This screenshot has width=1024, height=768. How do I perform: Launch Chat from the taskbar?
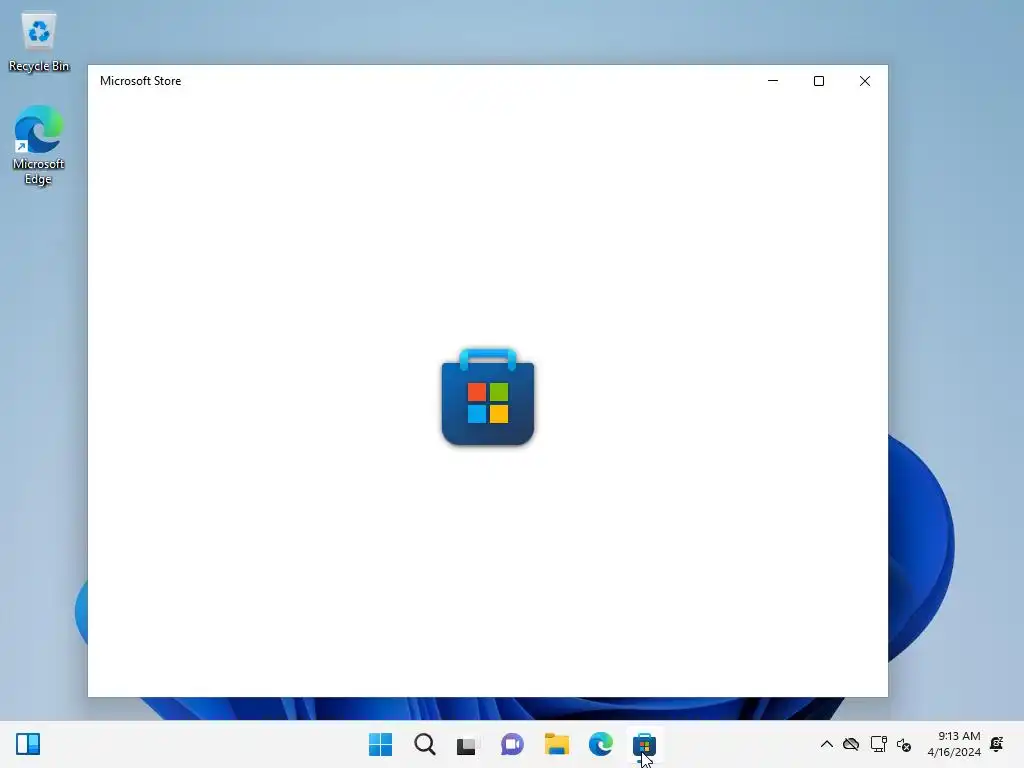click(512, 744)
